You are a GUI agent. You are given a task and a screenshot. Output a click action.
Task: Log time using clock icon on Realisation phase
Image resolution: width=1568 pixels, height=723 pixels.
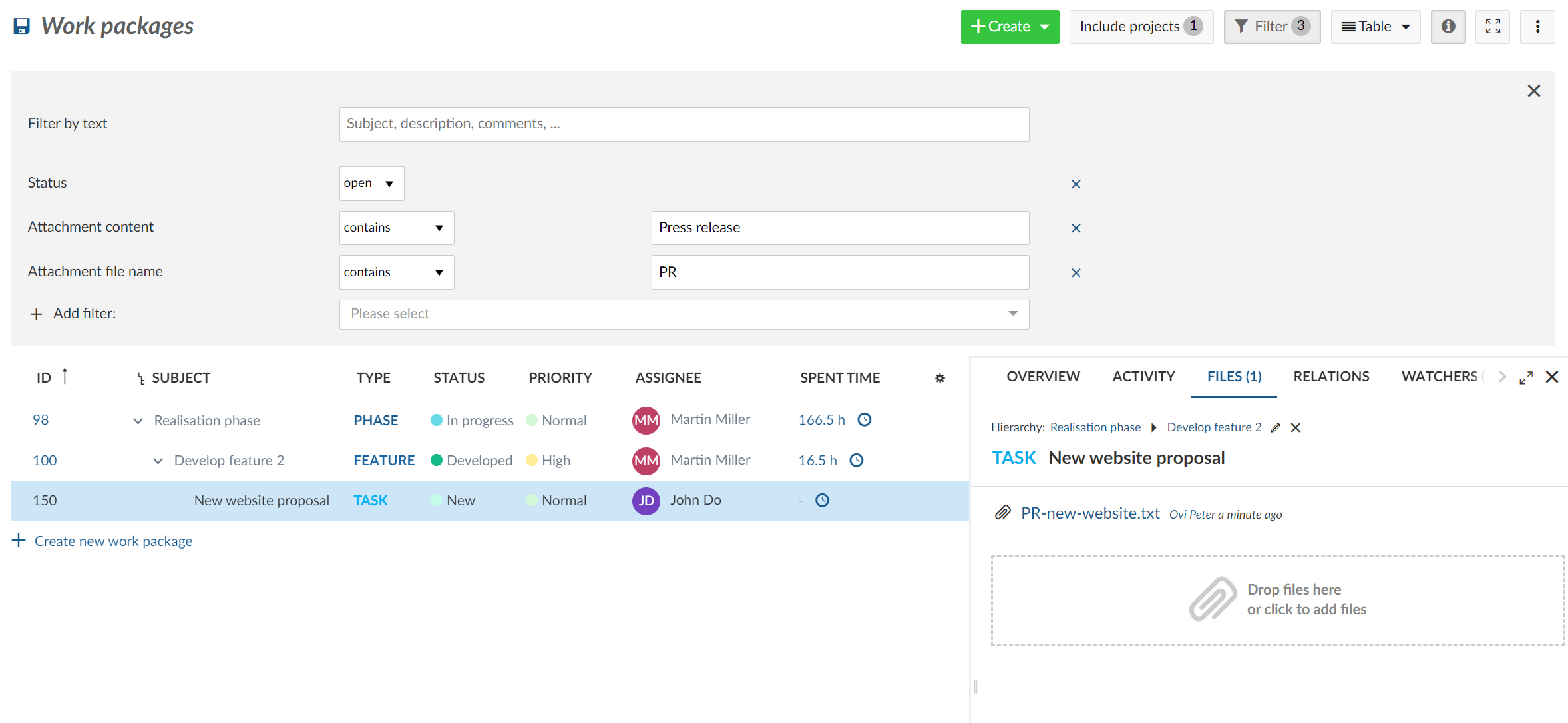pyautogui.click(x=864, y=420)
